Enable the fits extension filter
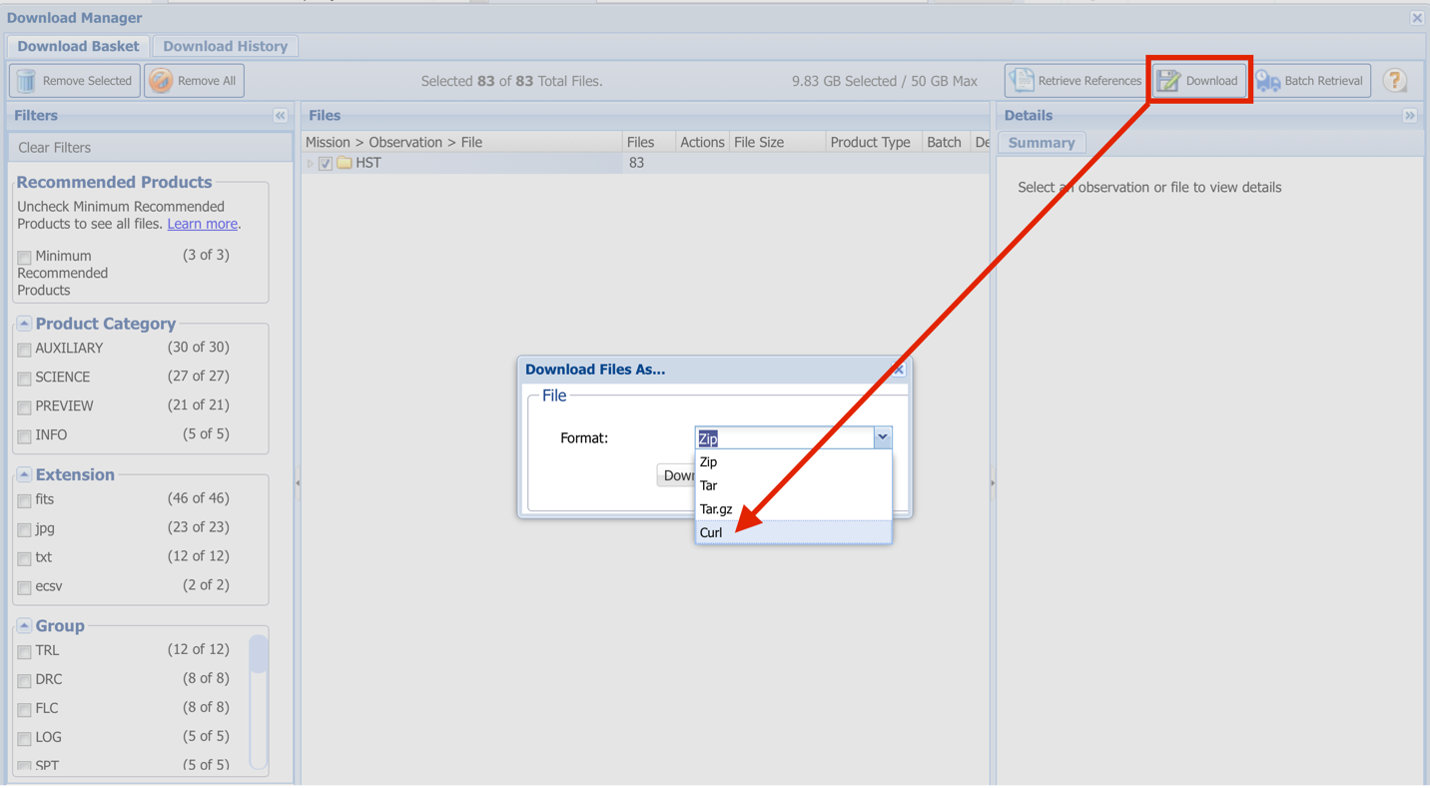The image size is (1430, 788). coord(24,501)
